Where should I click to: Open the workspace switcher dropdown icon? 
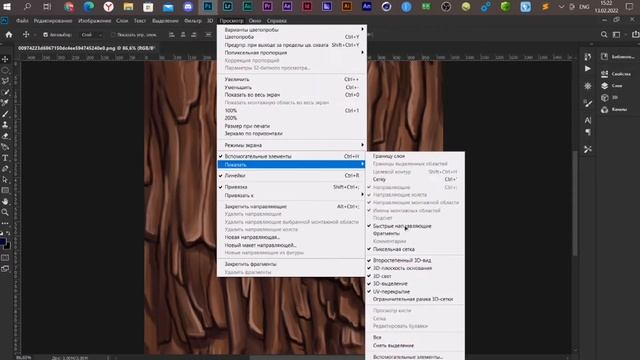(x=618, y=35)
